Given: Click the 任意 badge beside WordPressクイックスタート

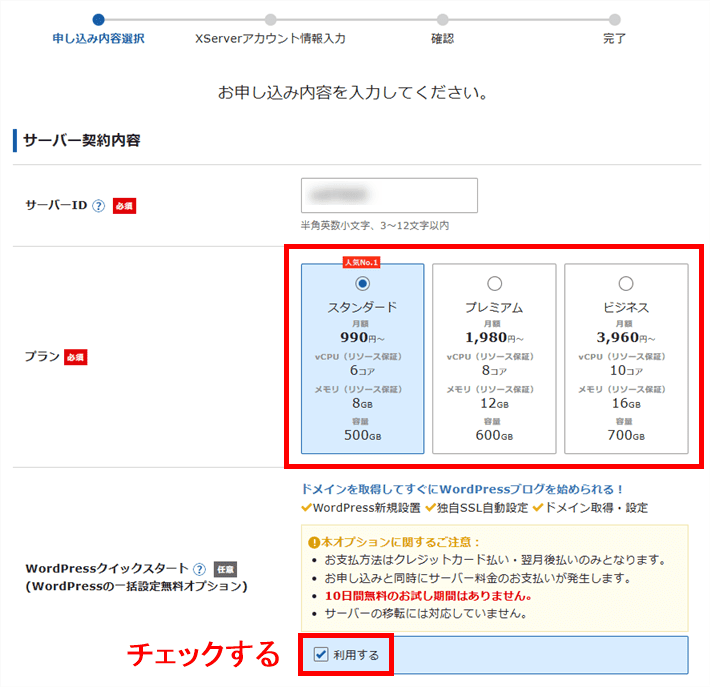Looking at the screenshot, I should [x=225, y=568].
